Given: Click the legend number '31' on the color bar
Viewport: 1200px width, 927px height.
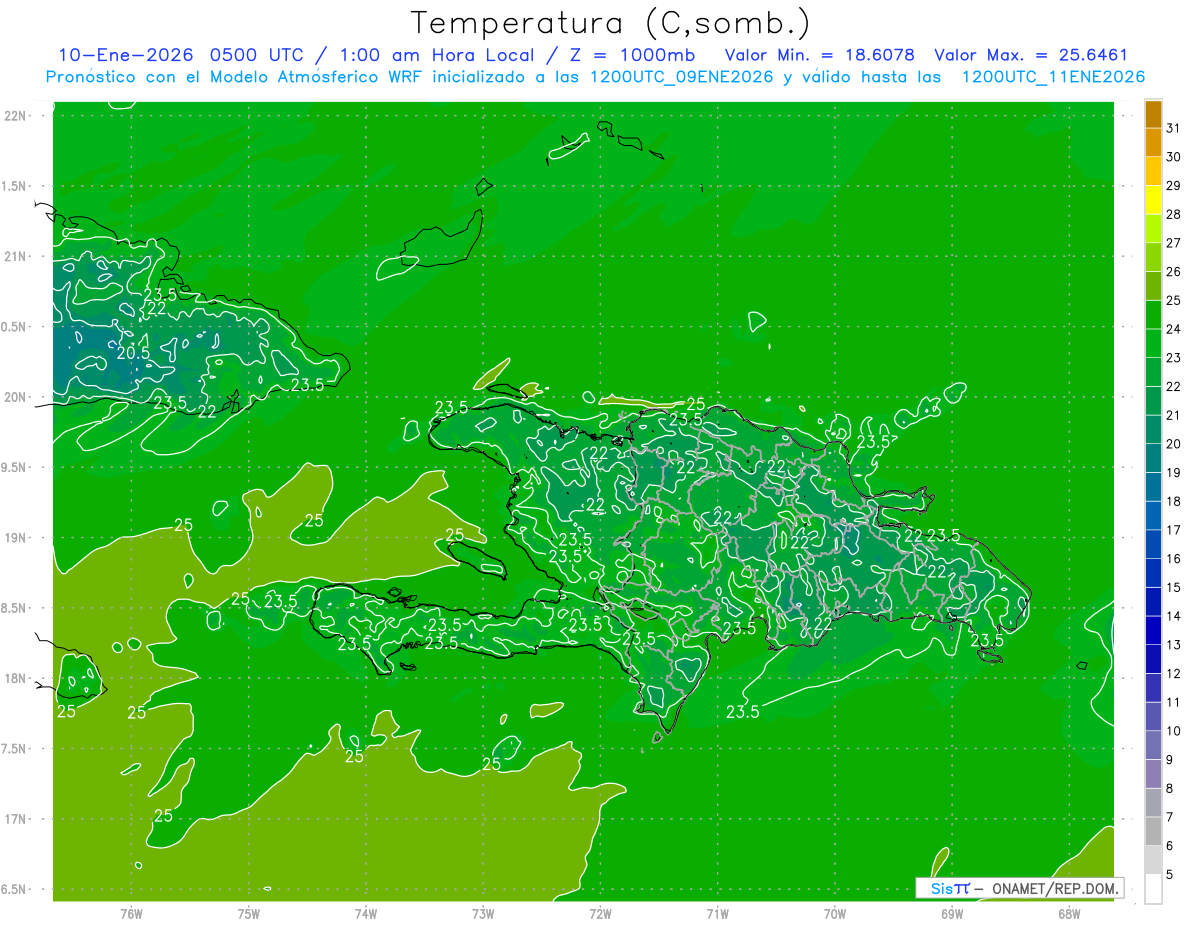Looking at the screenshot, I should (1174, 128).
